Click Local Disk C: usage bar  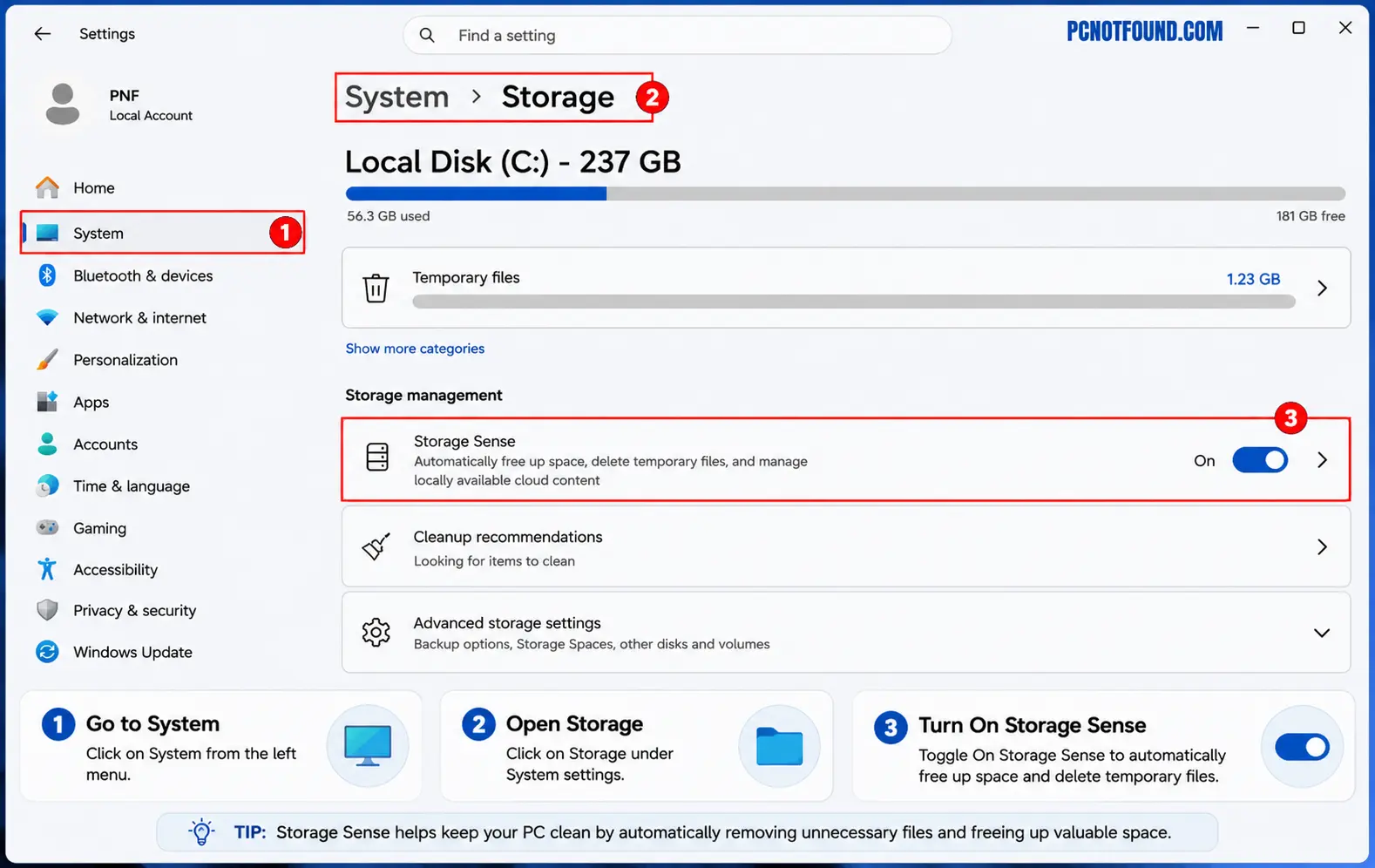pyautogui.click(x=845, y=193)
